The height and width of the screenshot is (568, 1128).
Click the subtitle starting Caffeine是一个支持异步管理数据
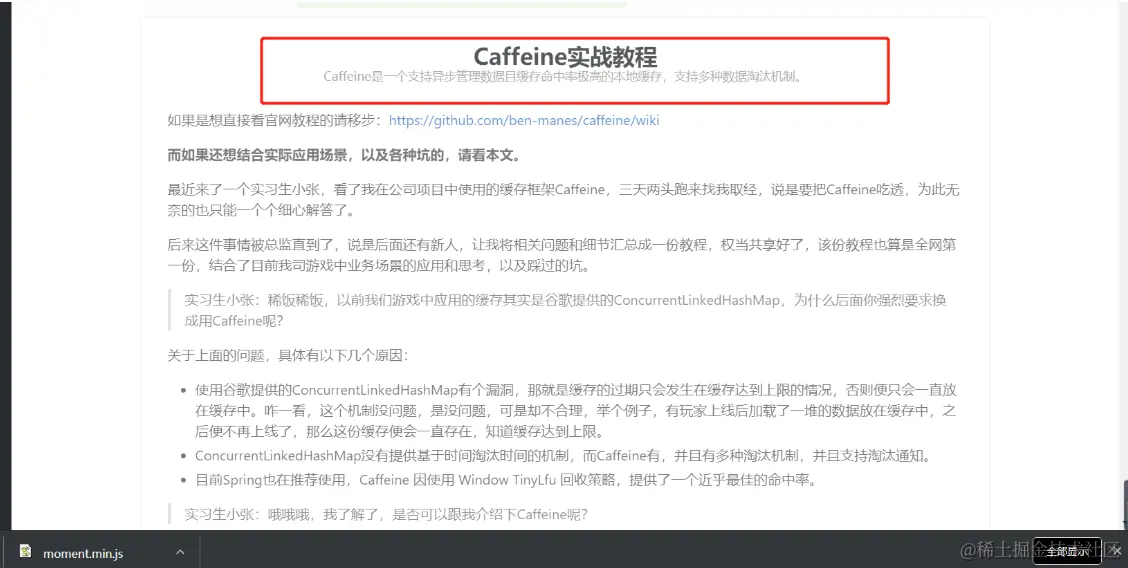(x=563, y=76)
